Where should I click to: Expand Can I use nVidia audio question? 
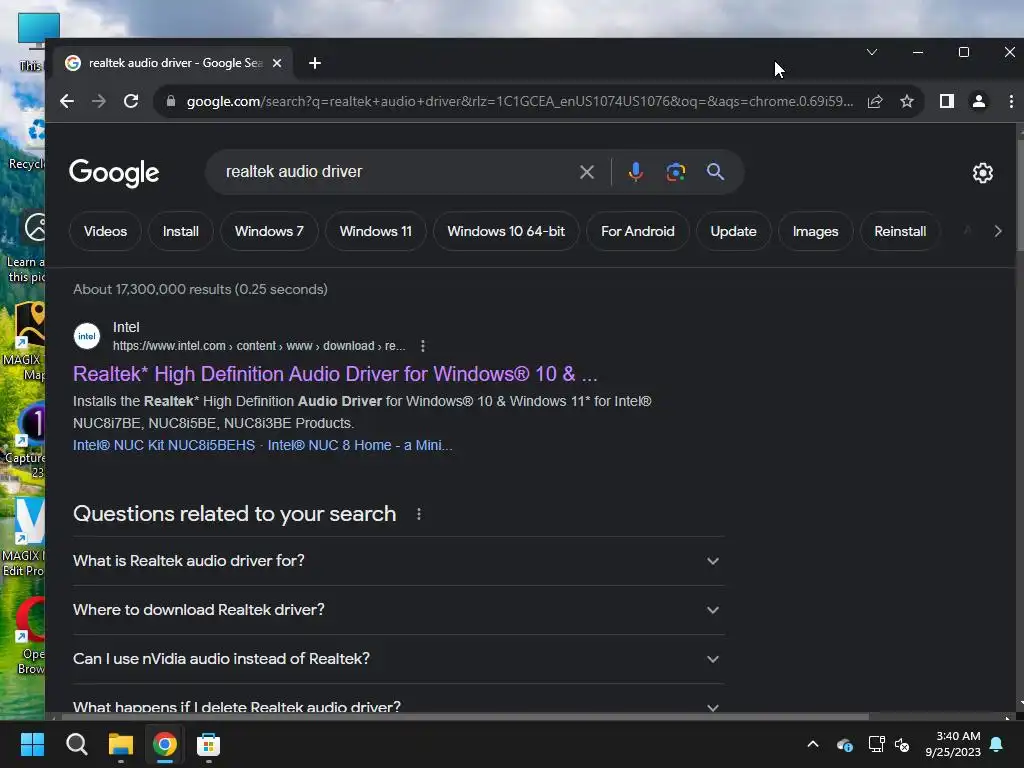(x=398, y=659)
